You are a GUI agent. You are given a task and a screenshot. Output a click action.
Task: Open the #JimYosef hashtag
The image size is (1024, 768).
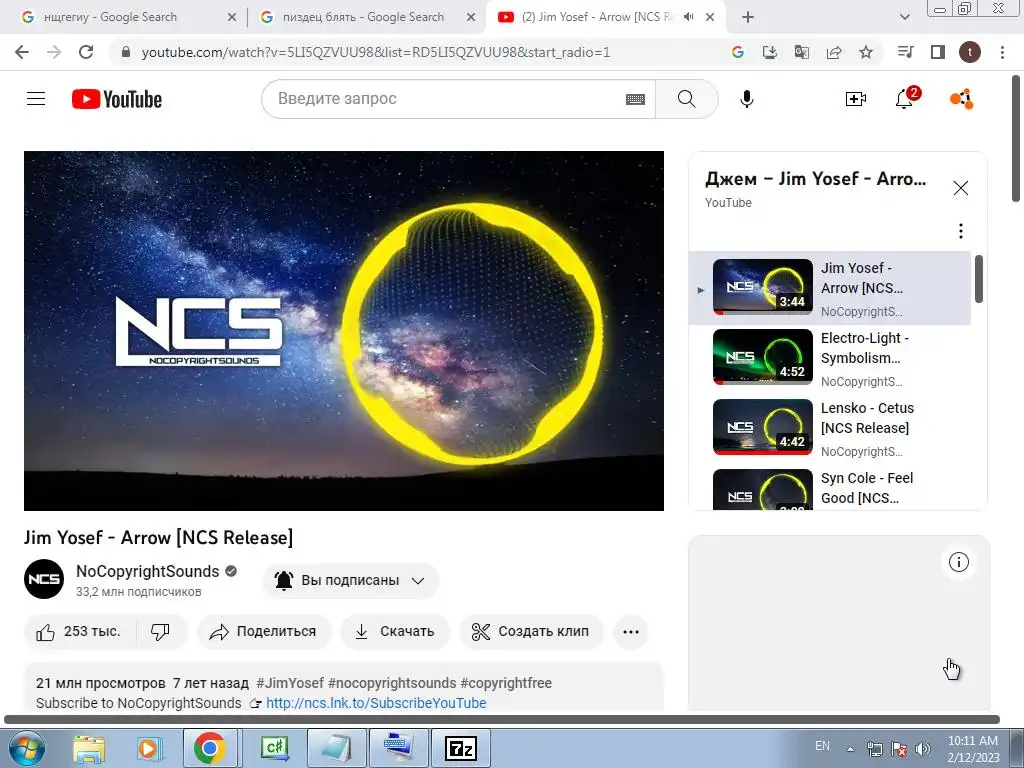(x=290, y=683)
